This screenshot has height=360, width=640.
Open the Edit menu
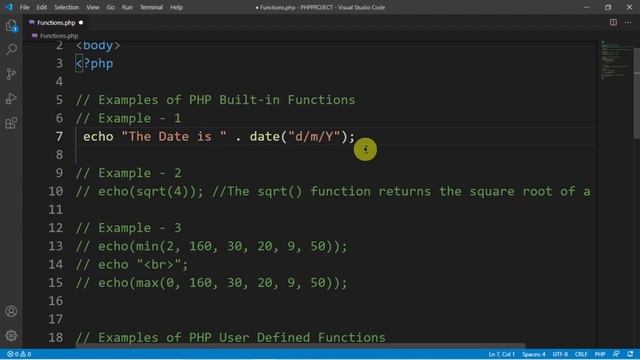[x=42, y=7]
